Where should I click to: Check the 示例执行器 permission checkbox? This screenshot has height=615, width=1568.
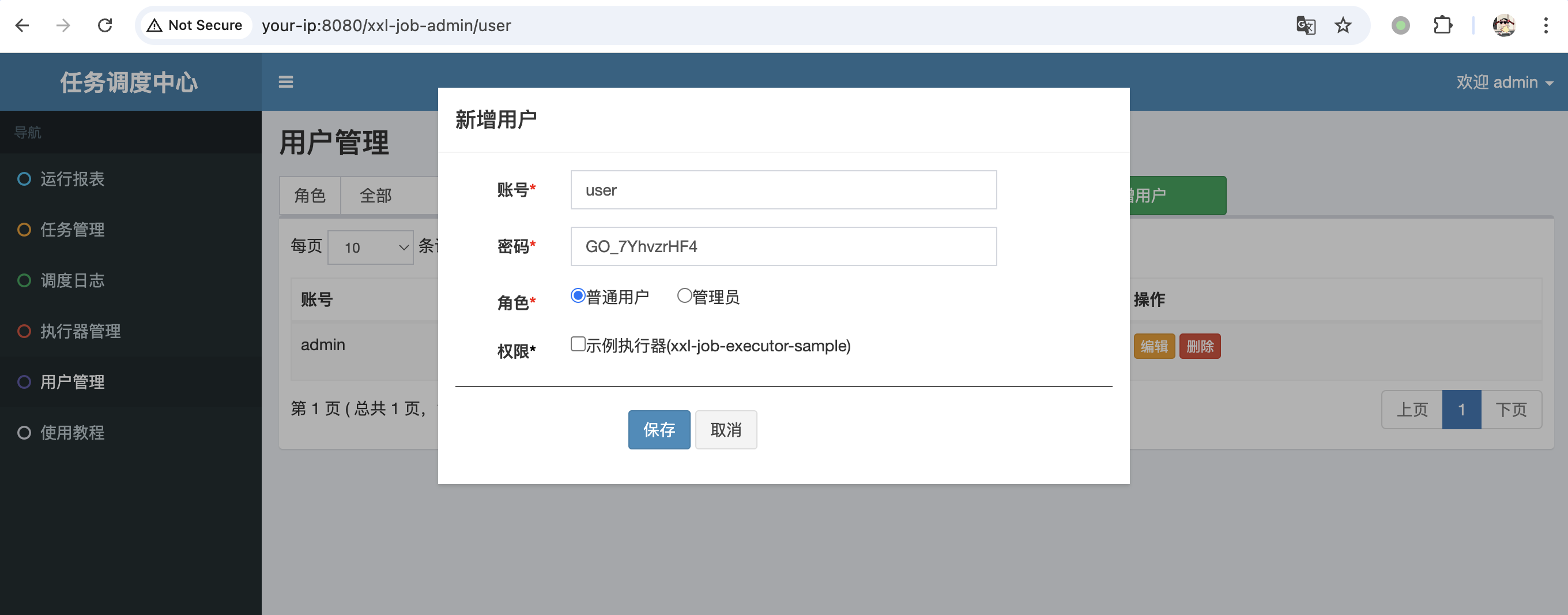tap(578, 344)
